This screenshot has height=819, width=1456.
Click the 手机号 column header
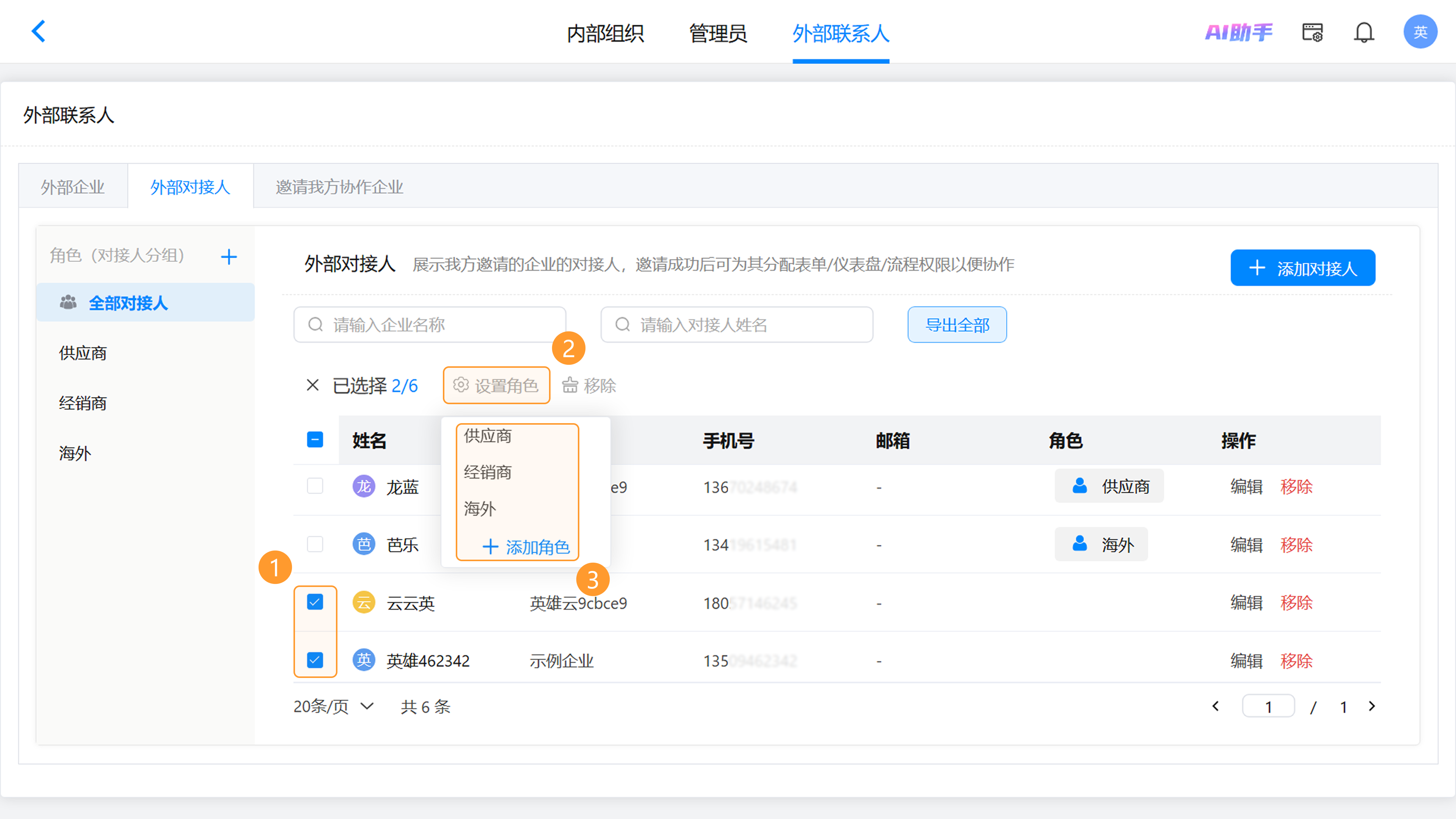pos(728,440)
